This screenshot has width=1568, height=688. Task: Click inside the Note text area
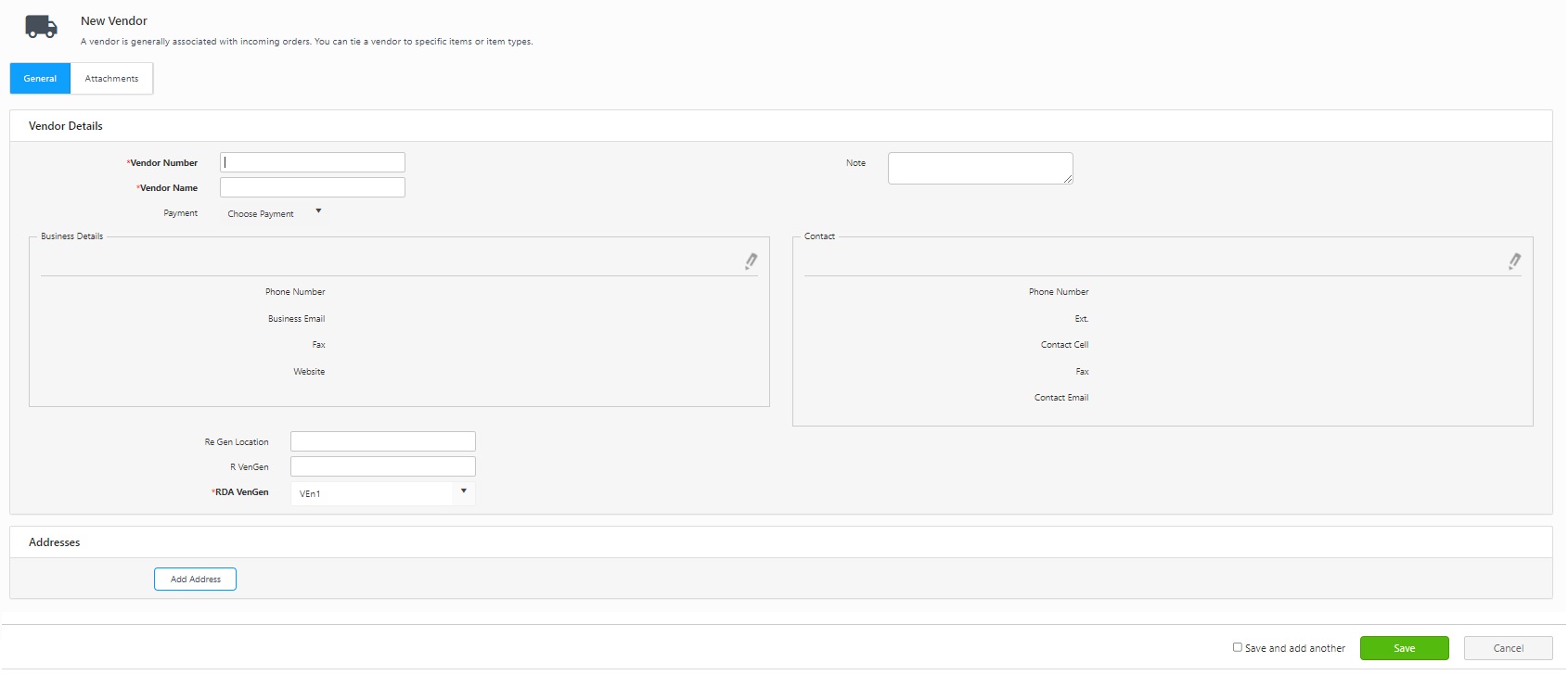[979, 168]
